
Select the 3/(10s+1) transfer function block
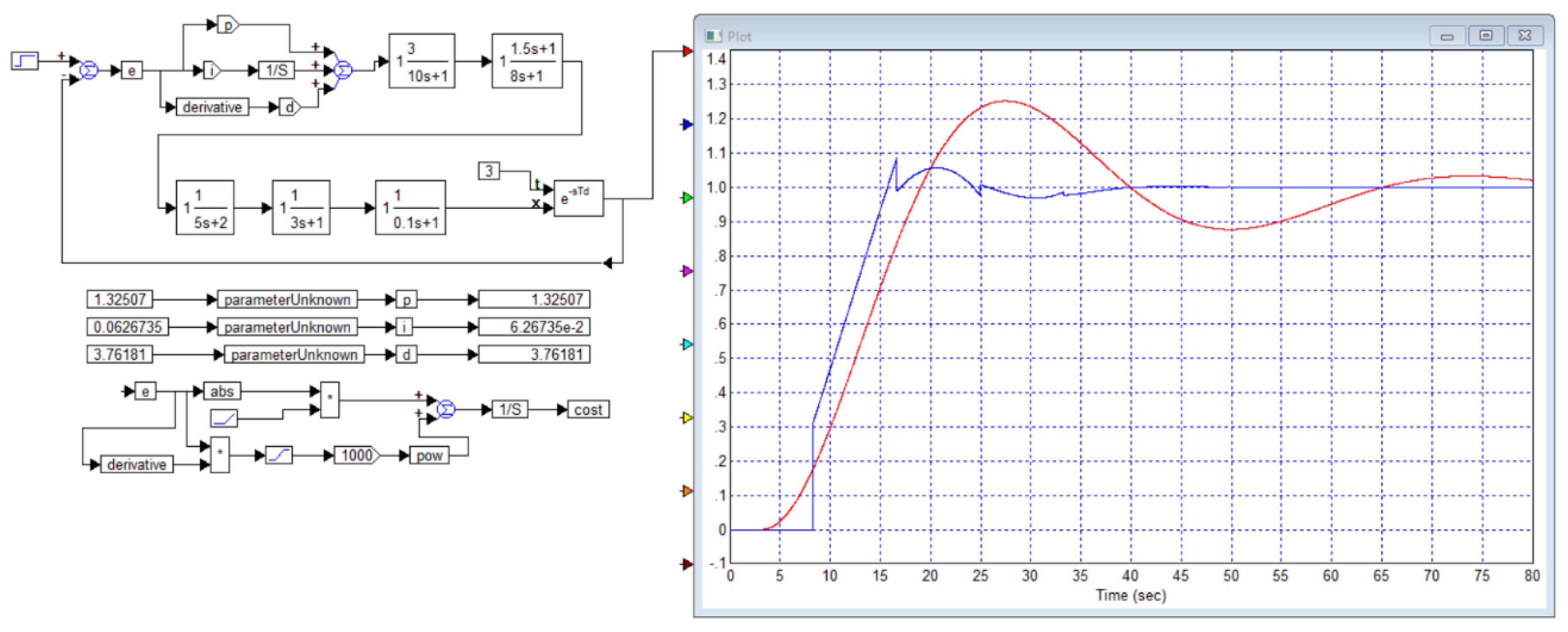(x=422, y=62)
